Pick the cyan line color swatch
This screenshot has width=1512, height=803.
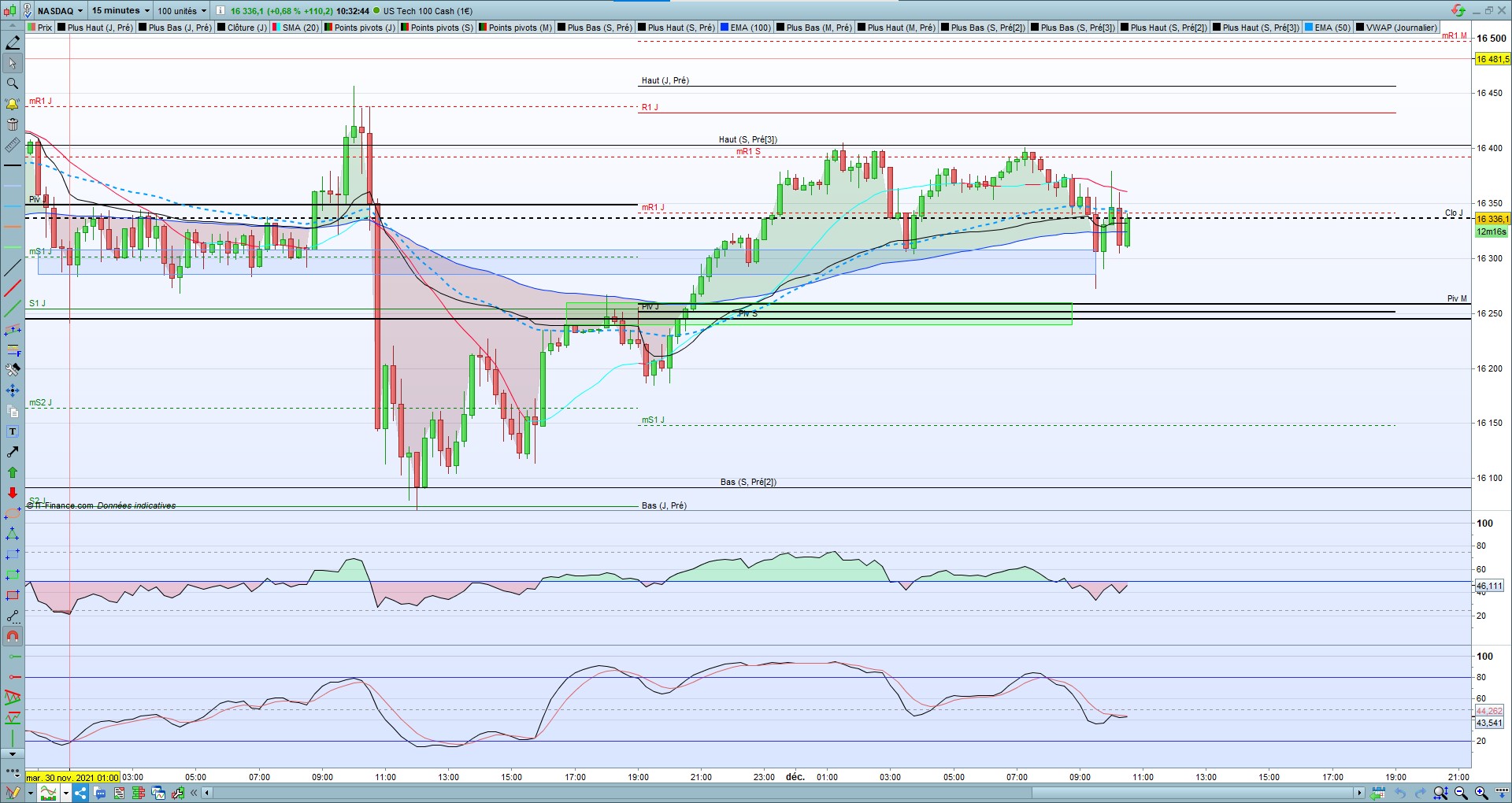pyautogui.click(x=13, y=206)
